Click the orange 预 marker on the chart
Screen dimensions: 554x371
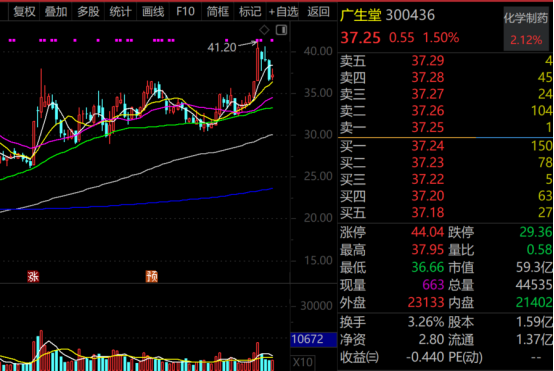152,276
